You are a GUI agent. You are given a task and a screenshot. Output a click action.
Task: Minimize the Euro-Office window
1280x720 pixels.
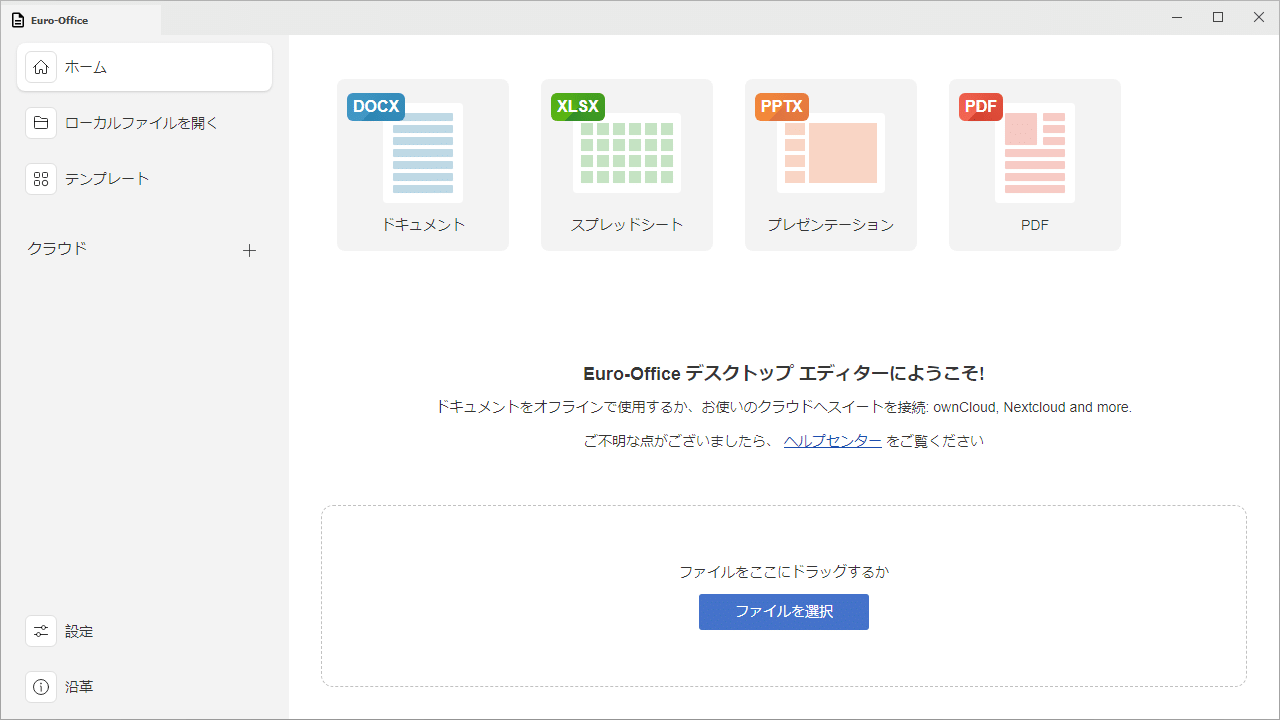pos(1176,17)
